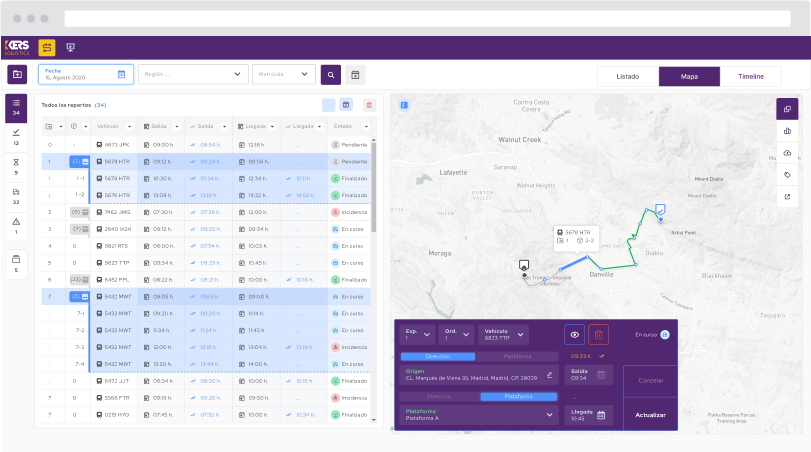Click the red trash icon above table
The image size is (811, 452).
[x=369, y=105]
